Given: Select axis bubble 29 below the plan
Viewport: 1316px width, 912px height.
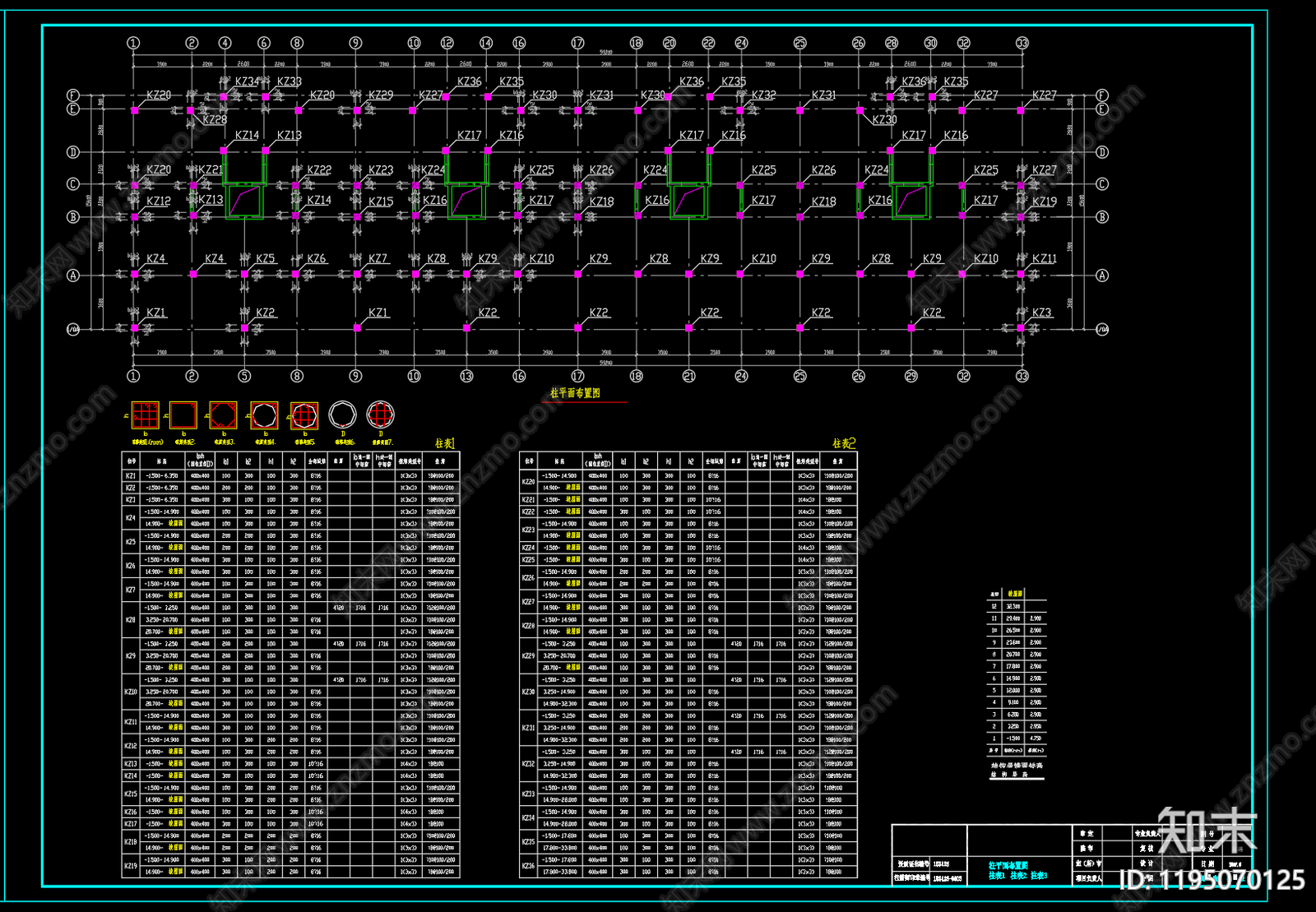Looking at the screenshot, I should pyautogui.click(x=911, y=376).
